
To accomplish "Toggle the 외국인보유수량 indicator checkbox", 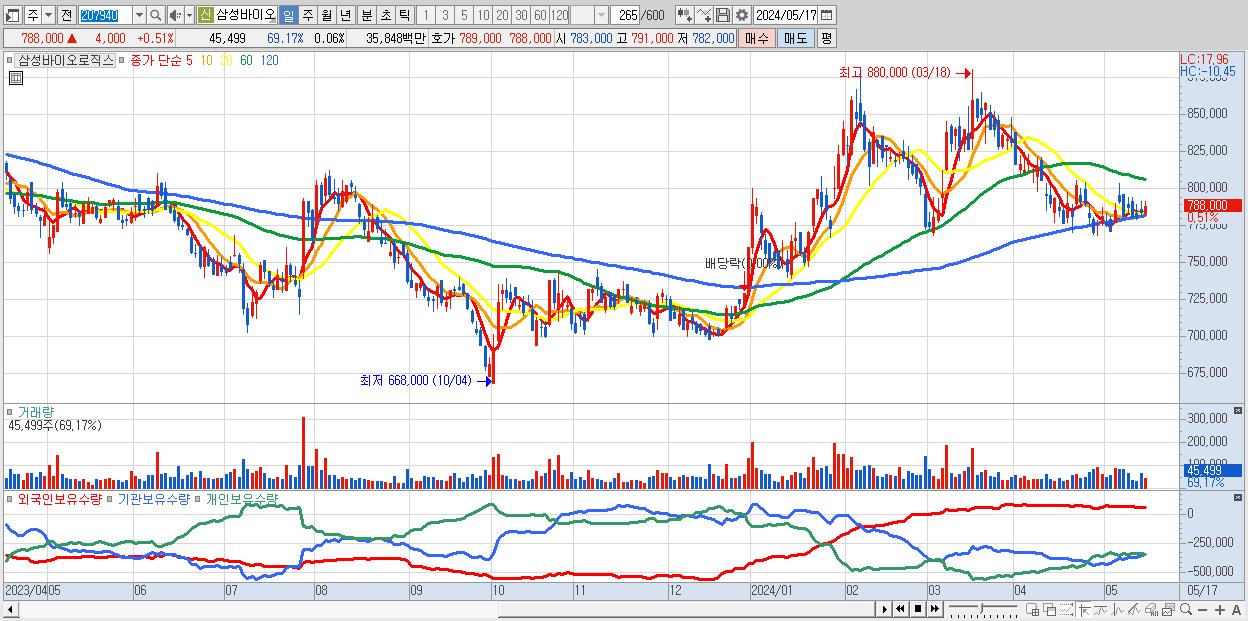I will pos(10,498).
